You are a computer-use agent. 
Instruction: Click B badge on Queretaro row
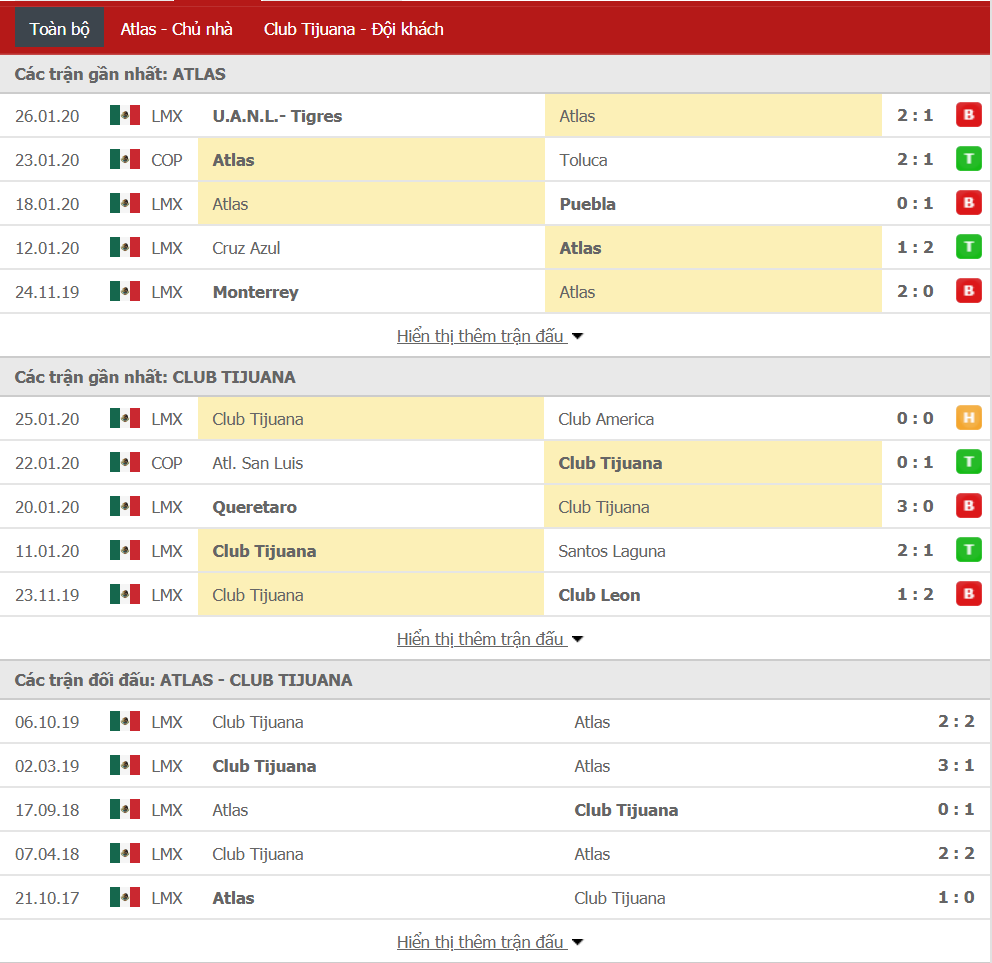(x=969, y=506)
